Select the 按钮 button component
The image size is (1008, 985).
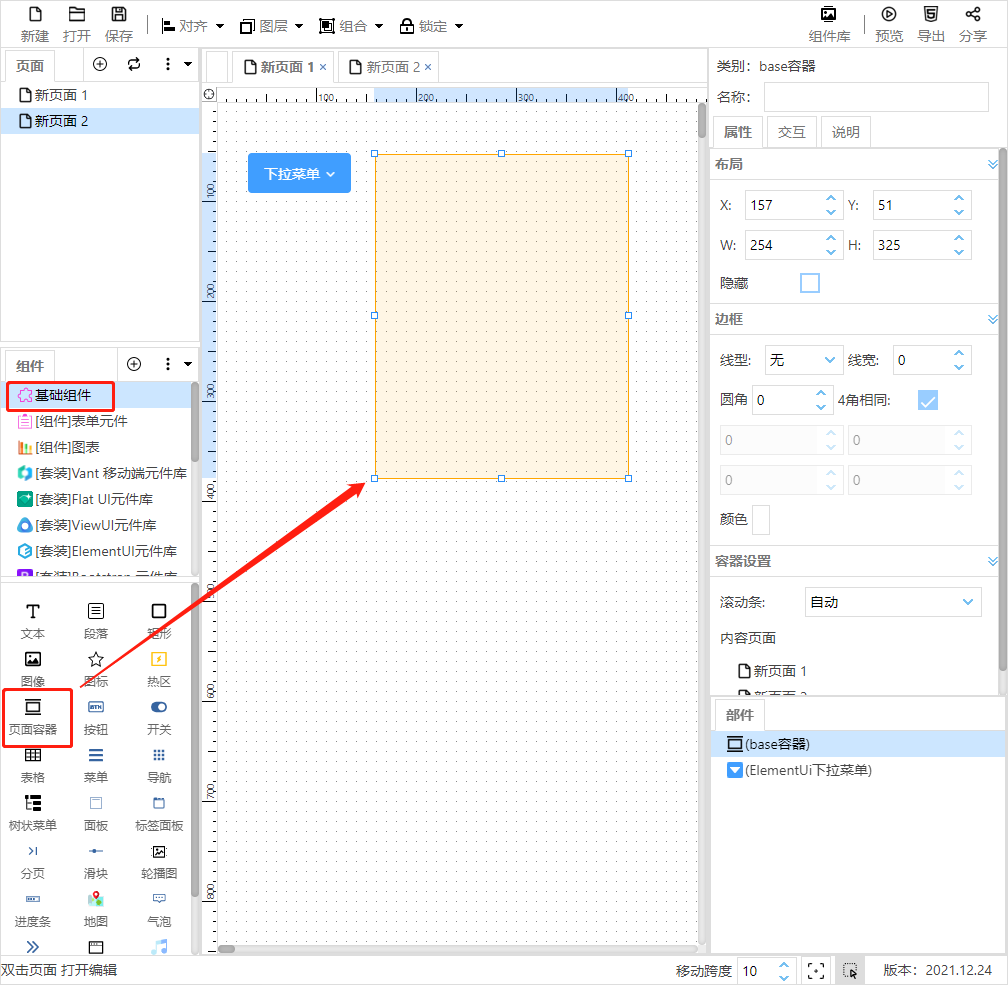point(96,716)
